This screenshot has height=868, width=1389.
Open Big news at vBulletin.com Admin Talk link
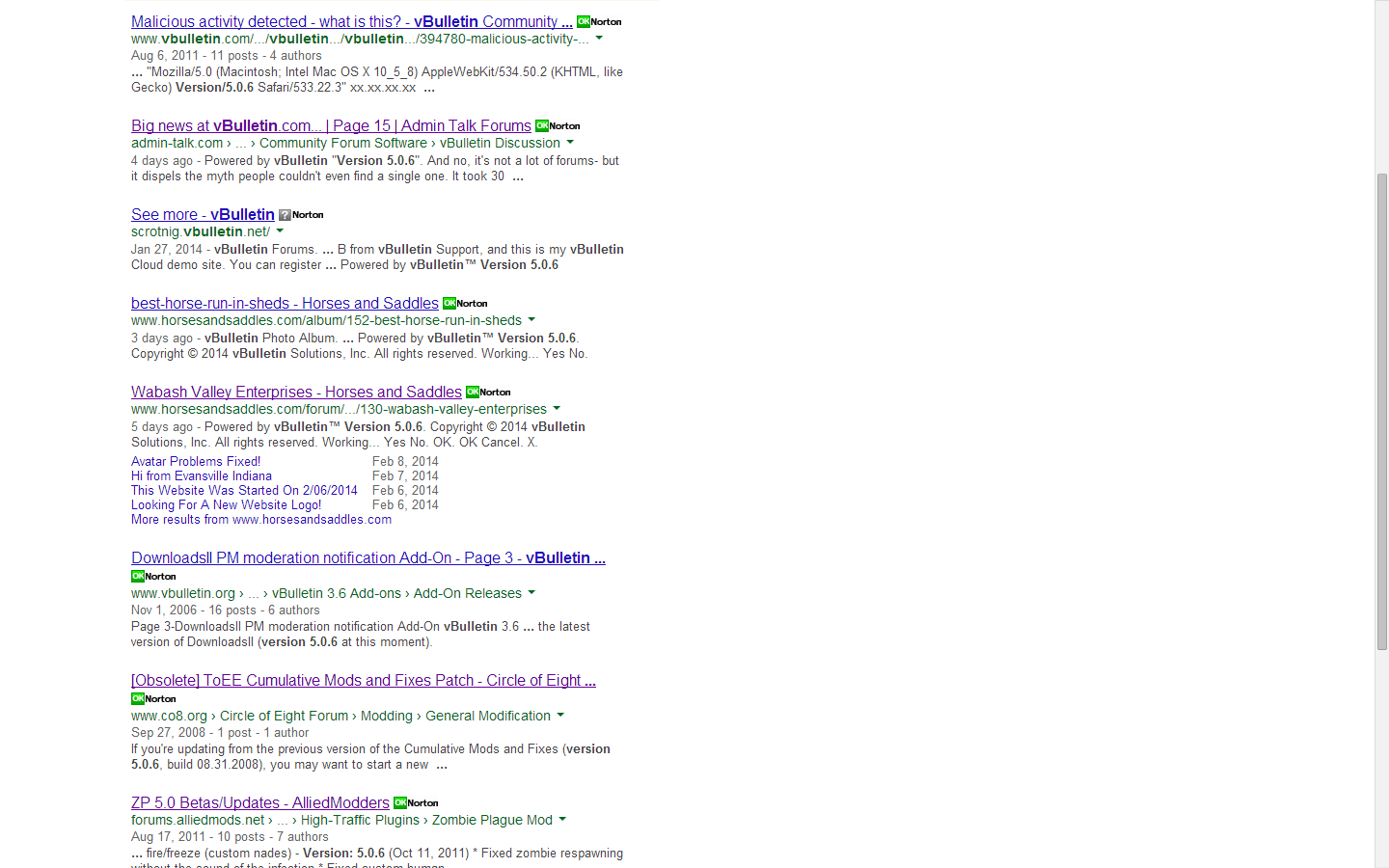pos(331,125)
